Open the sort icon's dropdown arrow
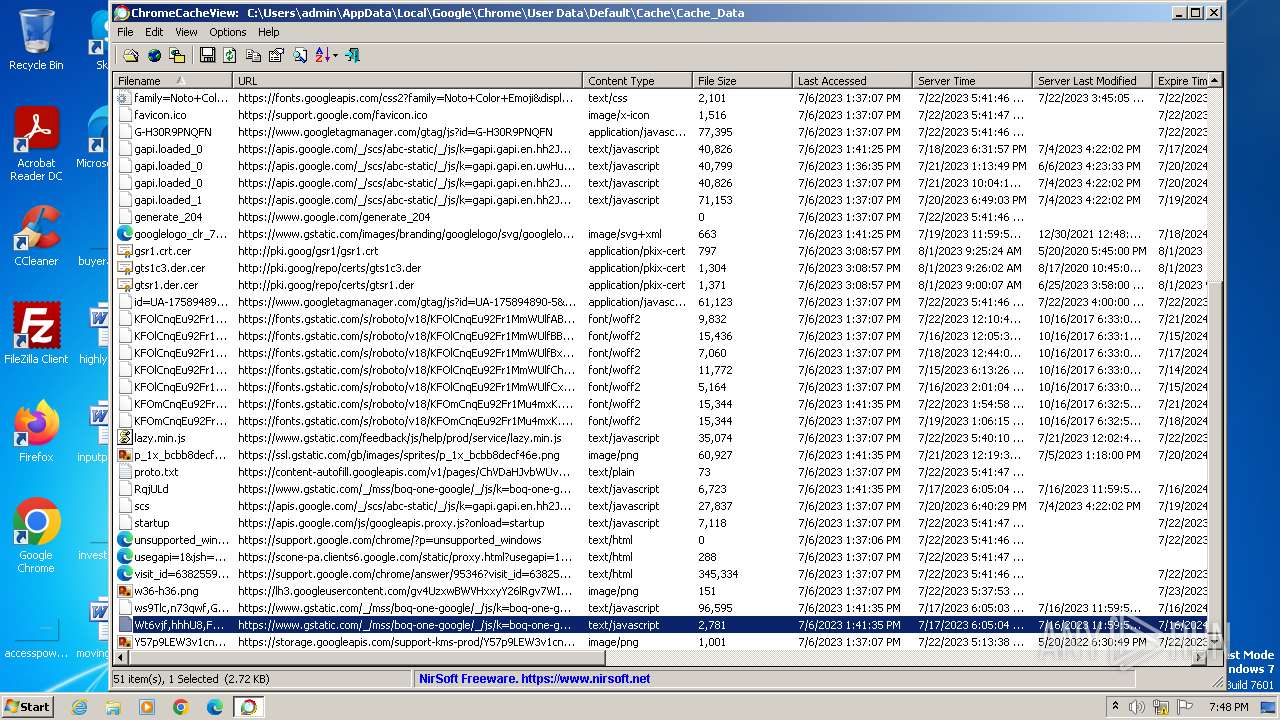This screenshot has width=1280, height=720. 335,56
